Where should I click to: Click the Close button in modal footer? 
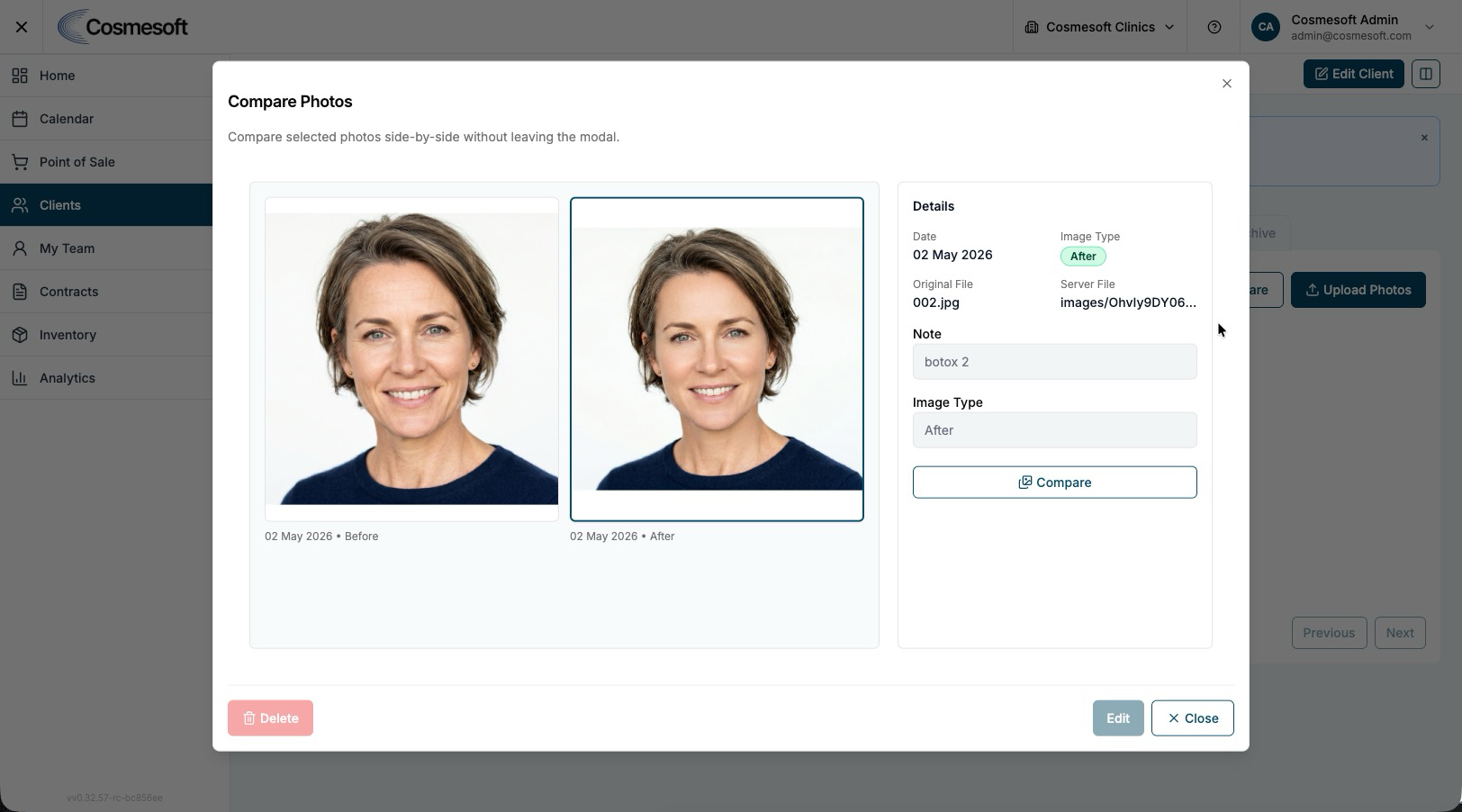[x=1193, y=718]
